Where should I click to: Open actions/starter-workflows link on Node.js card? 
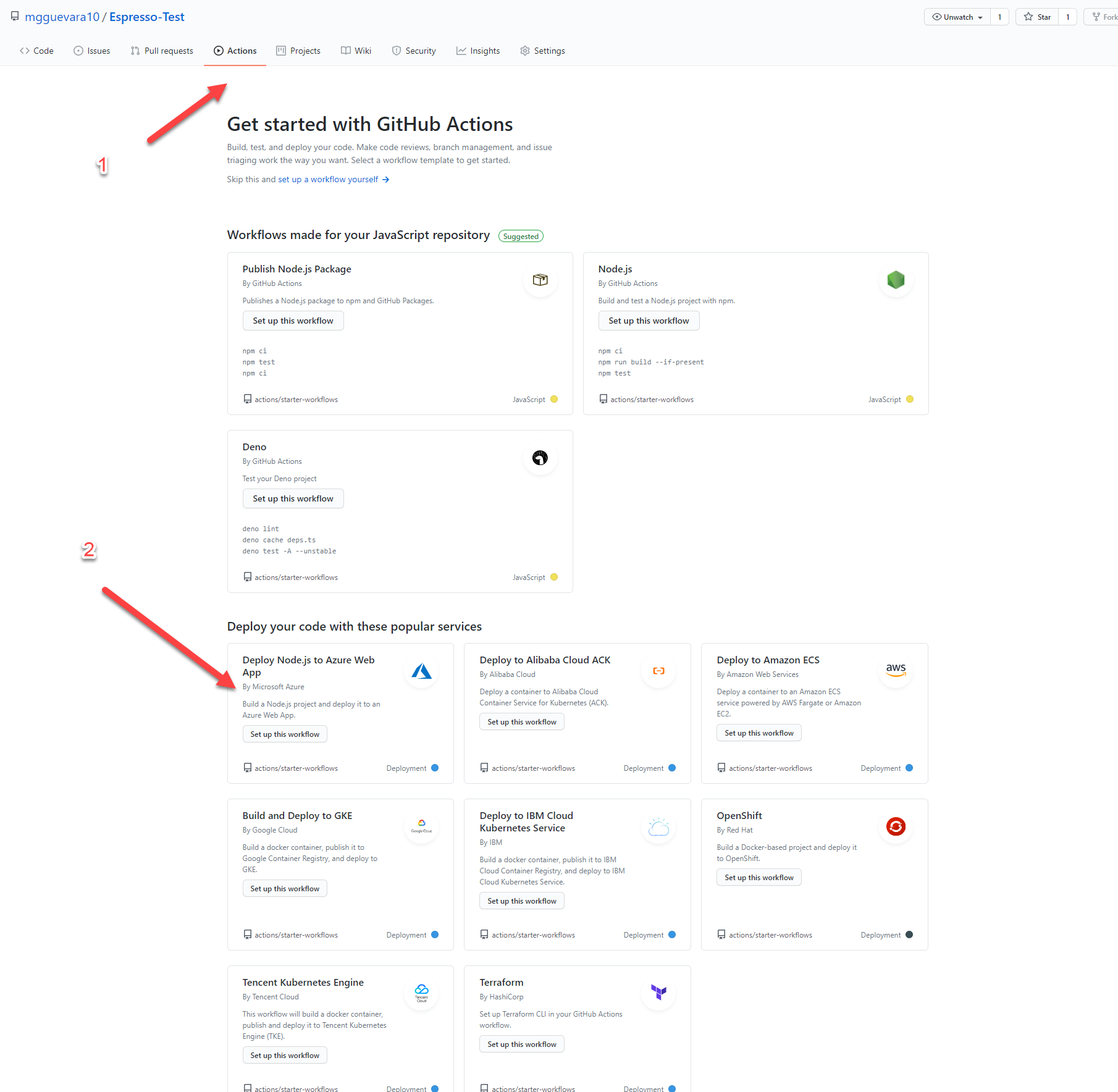(652, 400)
